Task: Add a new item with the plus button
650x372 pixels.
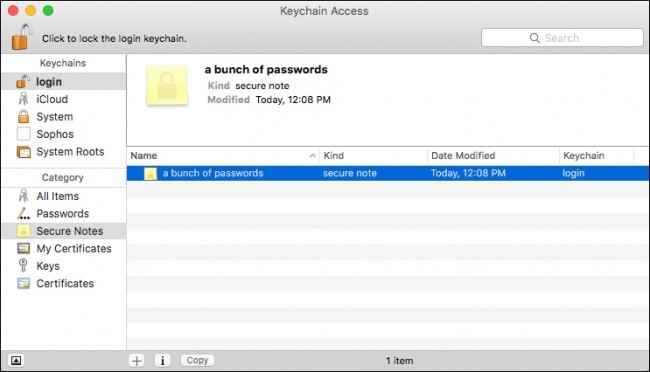Action: 136,360
